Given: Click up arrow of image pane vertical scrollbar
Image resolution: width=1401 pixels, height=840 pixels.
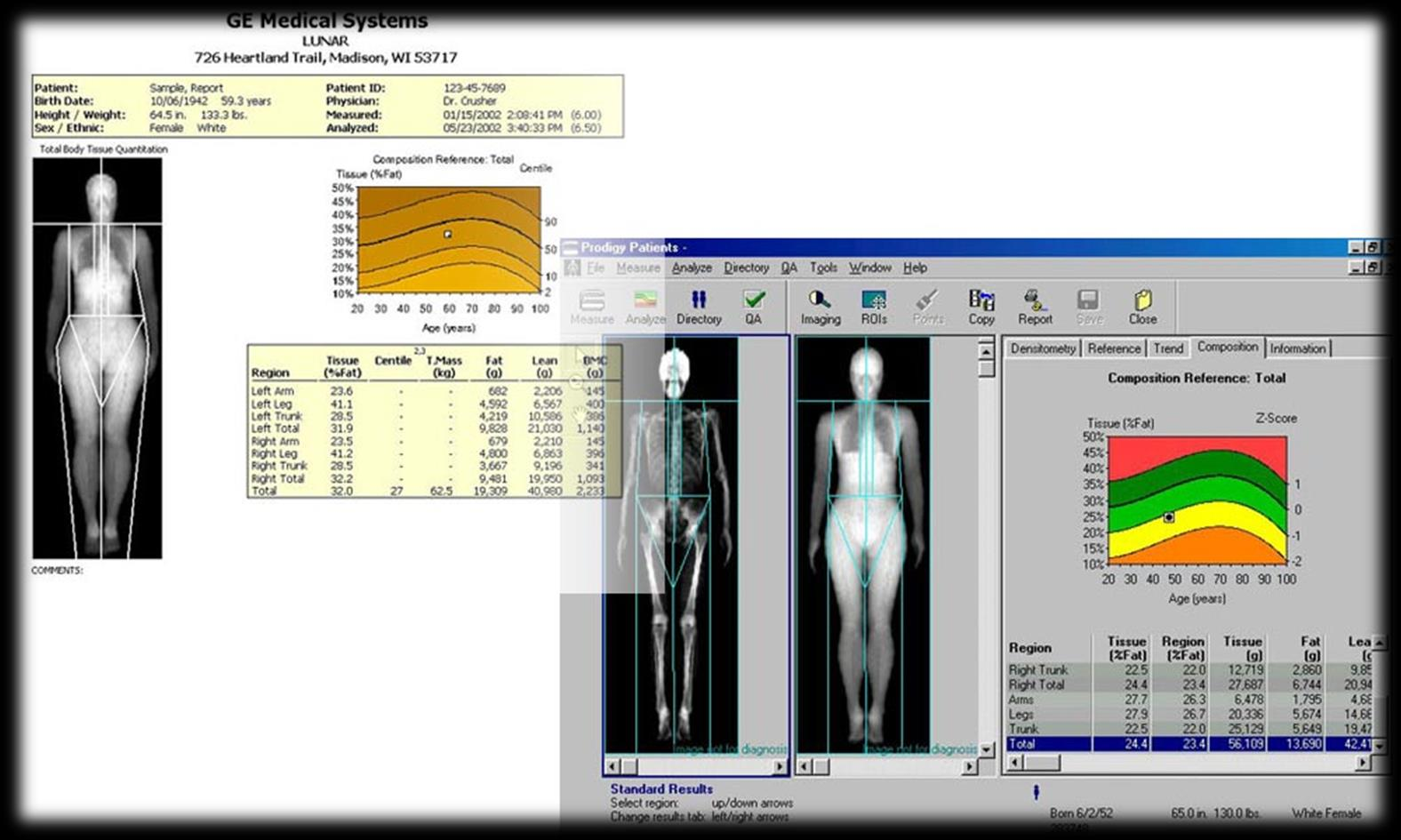Looking at the screenshot, I should click(987, 350).
